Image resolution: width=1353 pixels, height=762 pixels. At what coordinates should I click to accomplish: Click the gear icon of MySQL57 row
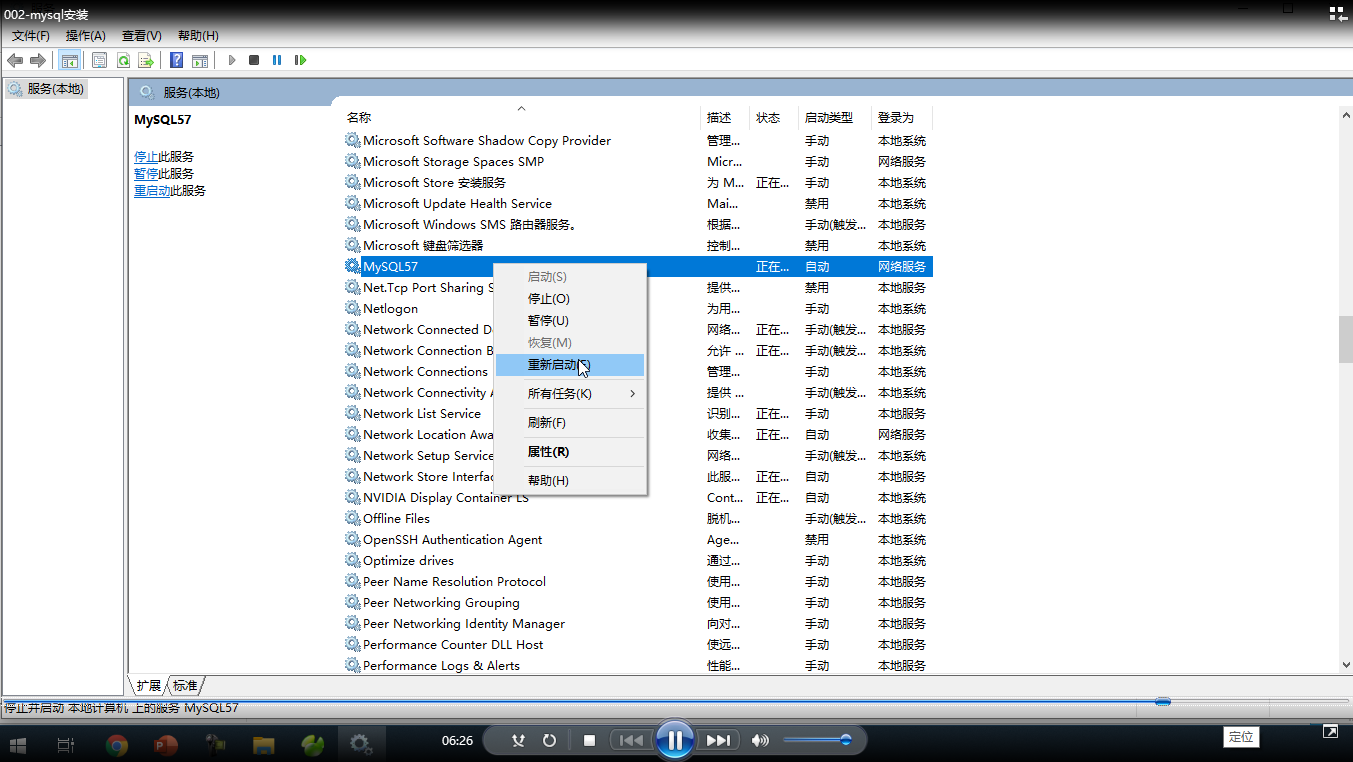352,266
